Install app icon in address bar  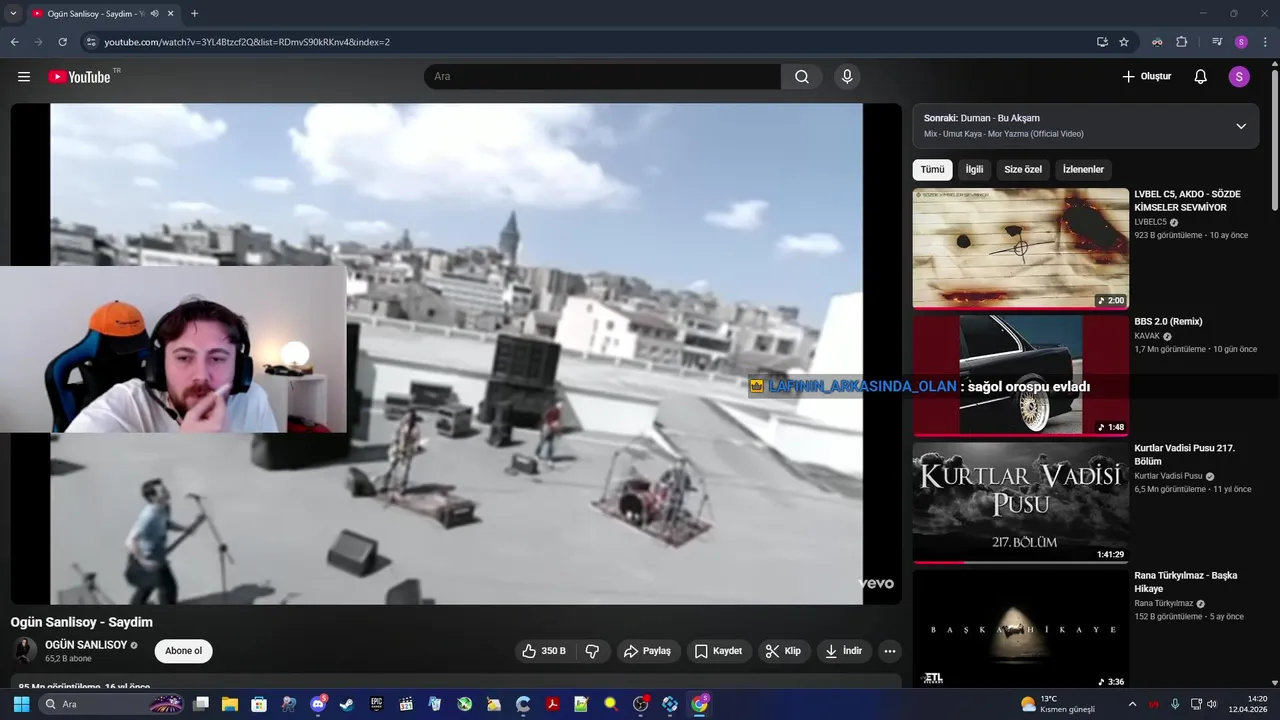1102,42
